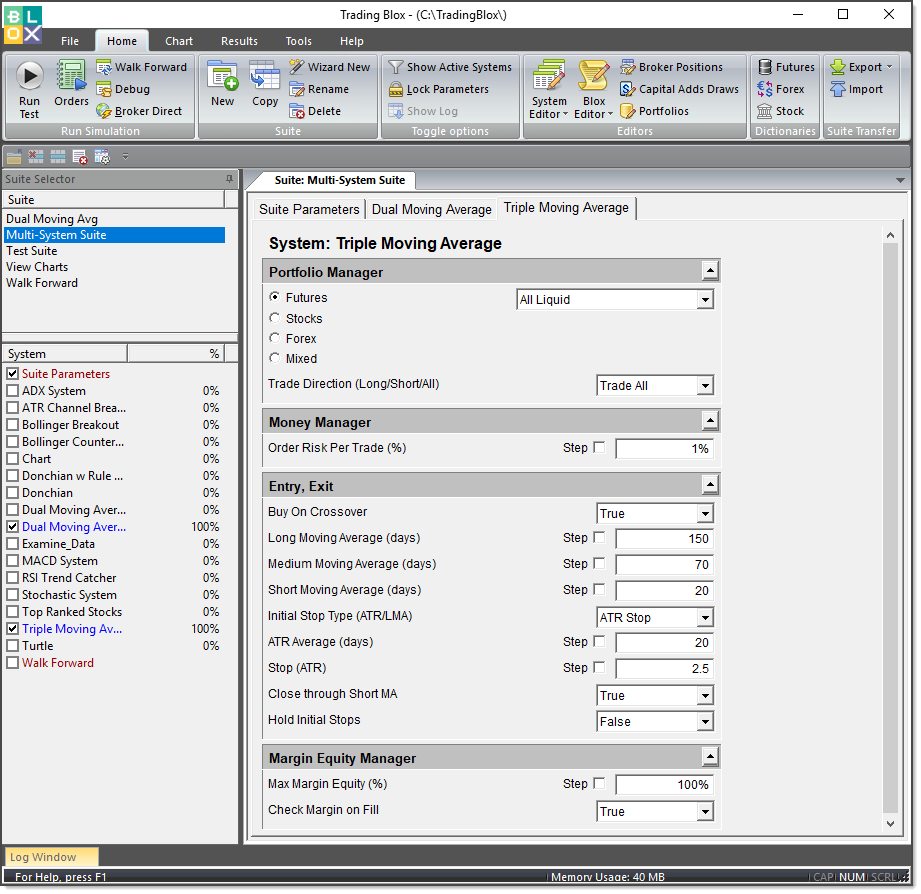This screenshot has width=921, height=894.
Task: Delete the selected suite
Action: (315, 111)
